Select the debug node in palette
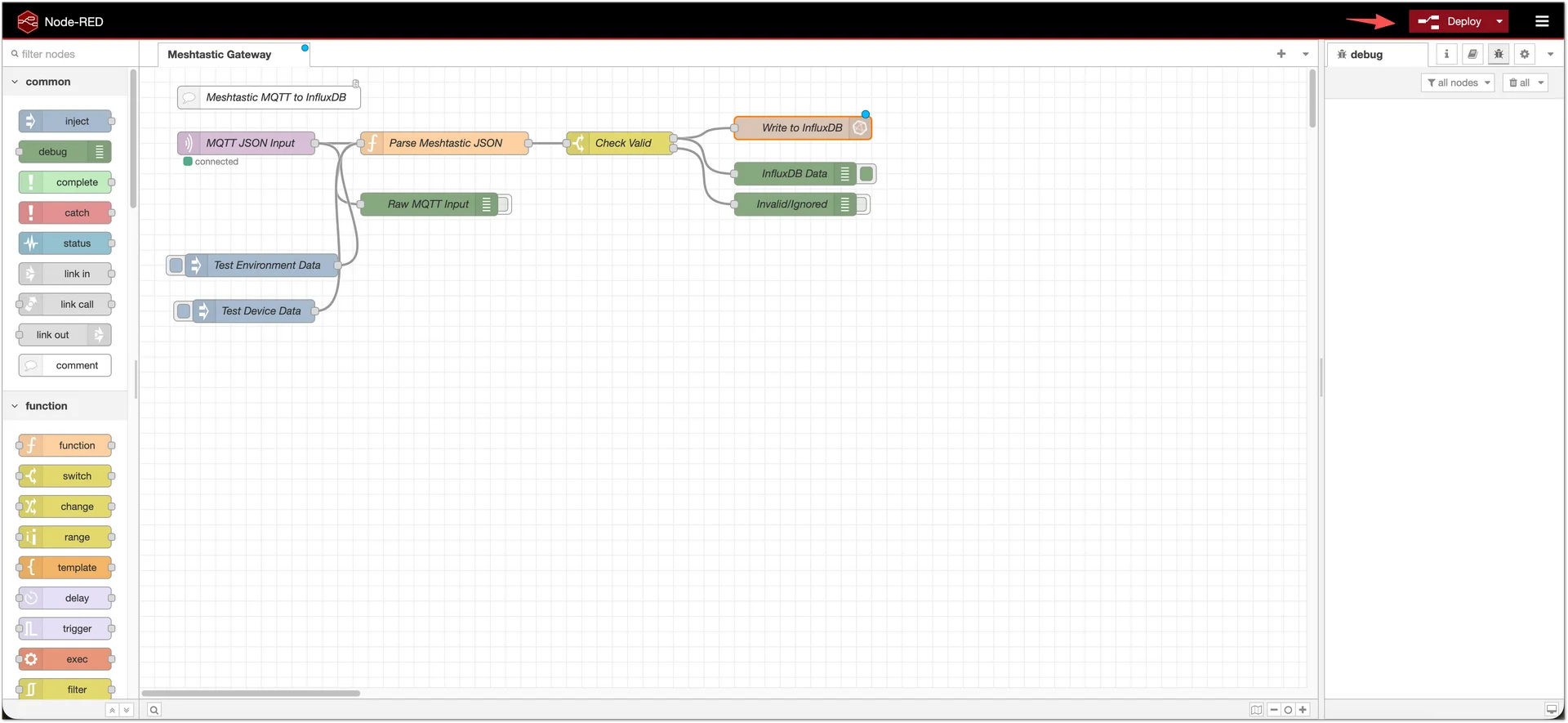The image size is (1568, 723). coord(65,152)
